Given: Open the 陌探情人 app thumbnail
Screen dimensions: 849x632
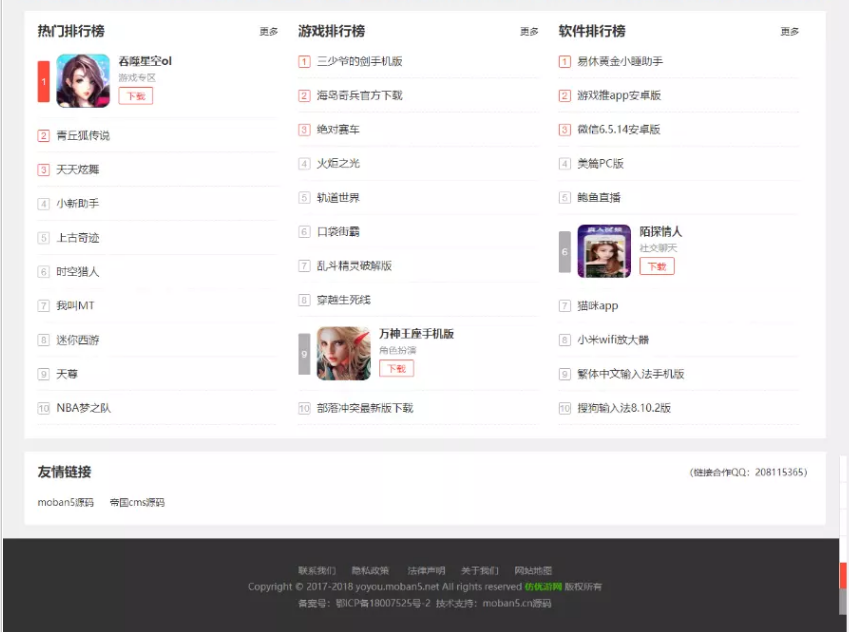Looking at the screenshot, I should 604,251.
